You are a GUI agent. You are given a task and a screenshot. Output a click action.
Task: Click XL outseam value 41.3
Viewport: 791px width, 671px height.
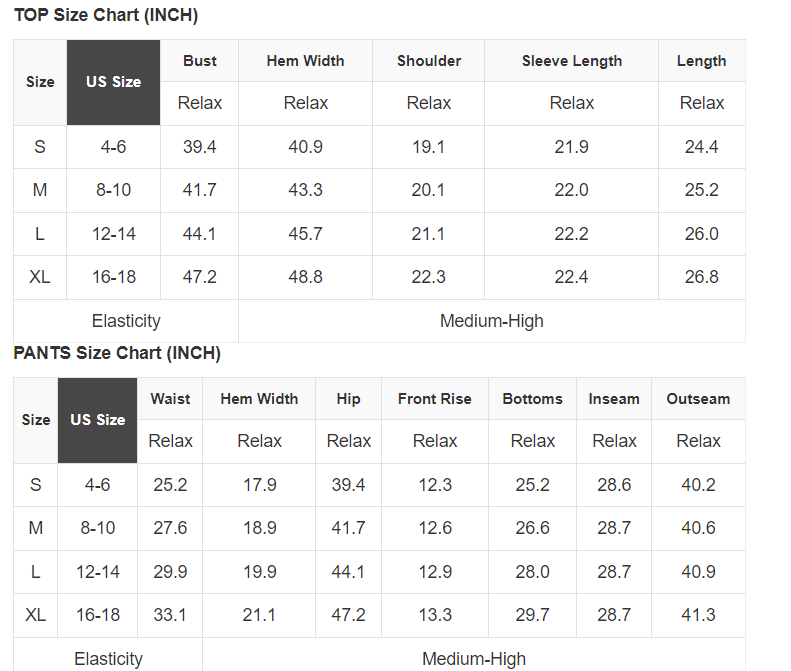[698, 615]
